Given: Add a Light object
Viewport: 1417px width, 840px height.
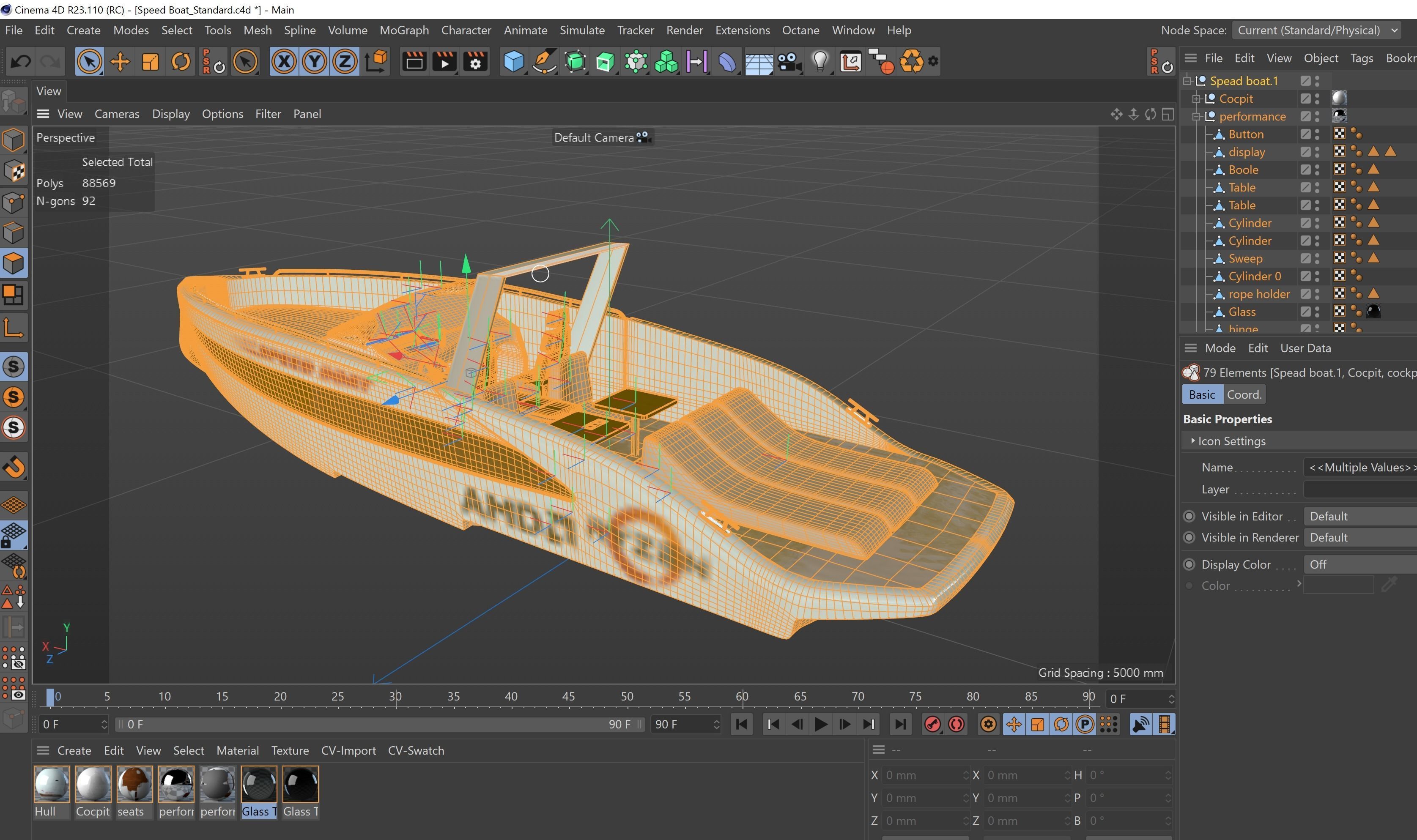Looking at the screenshot, I should click(820, 61).
